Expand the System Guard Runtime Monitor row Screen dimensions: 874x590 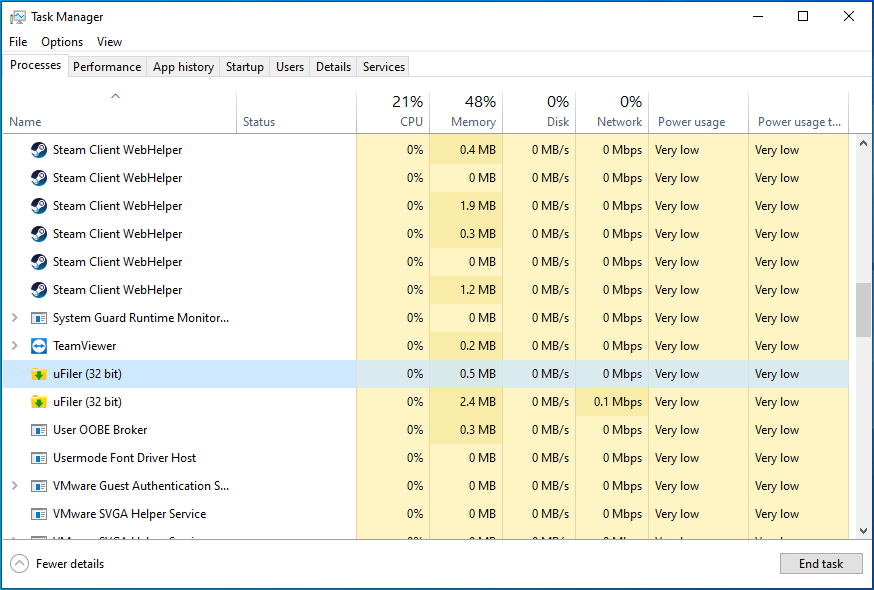point(14,318)
